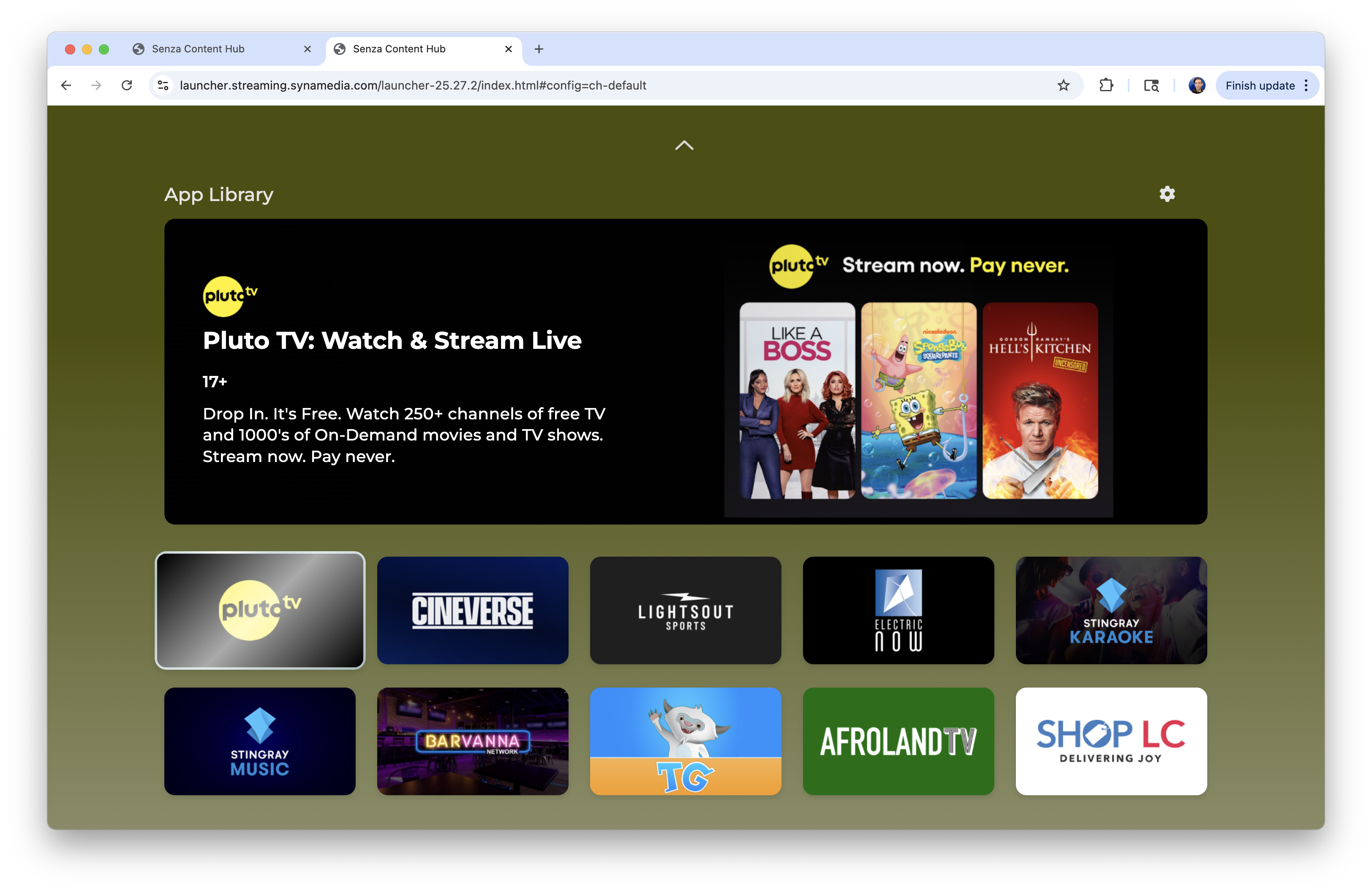Launch the Barvanna Network app tile

click(x=473, y=741)
